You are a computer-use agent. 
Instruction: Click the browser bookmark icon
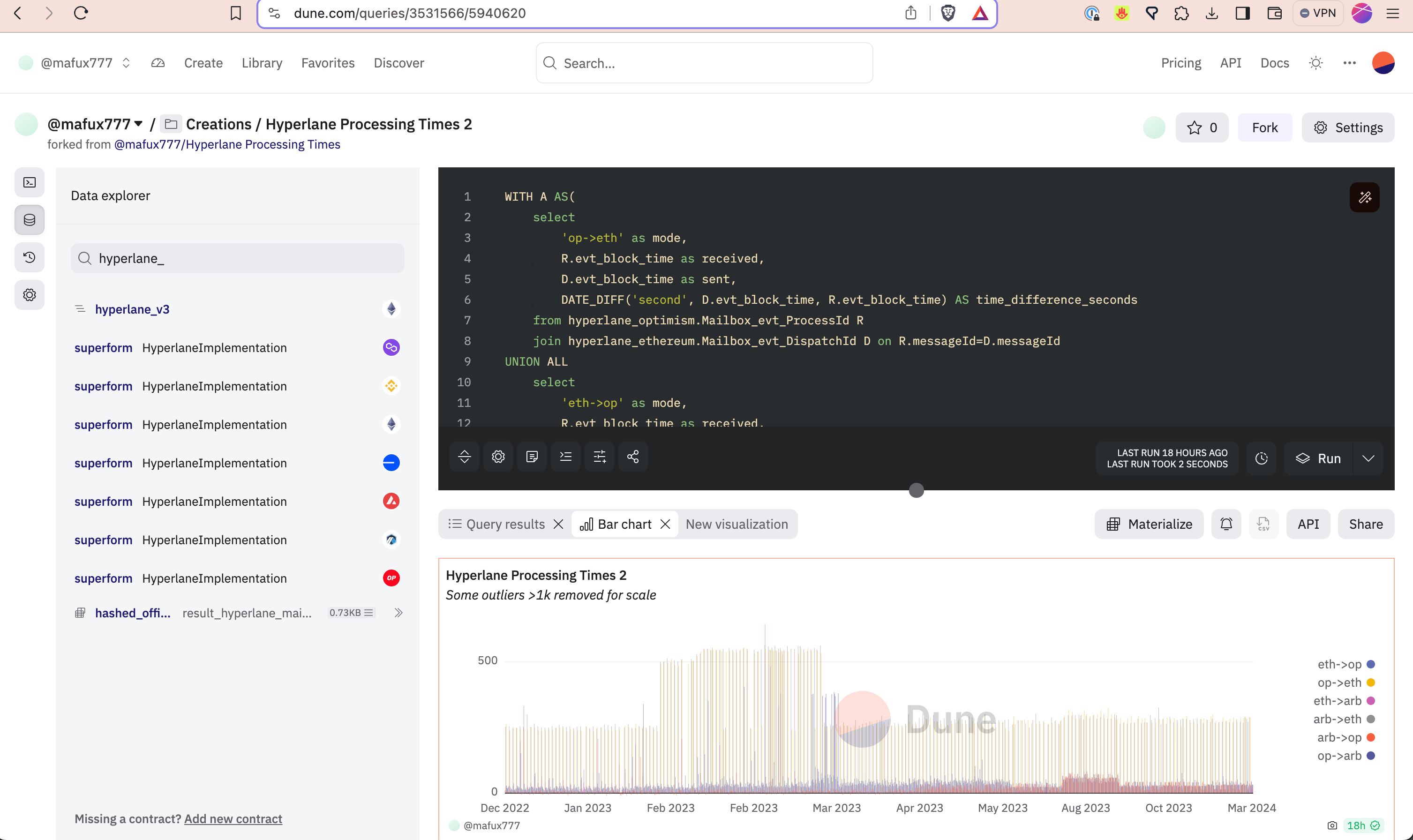point(236,13)
